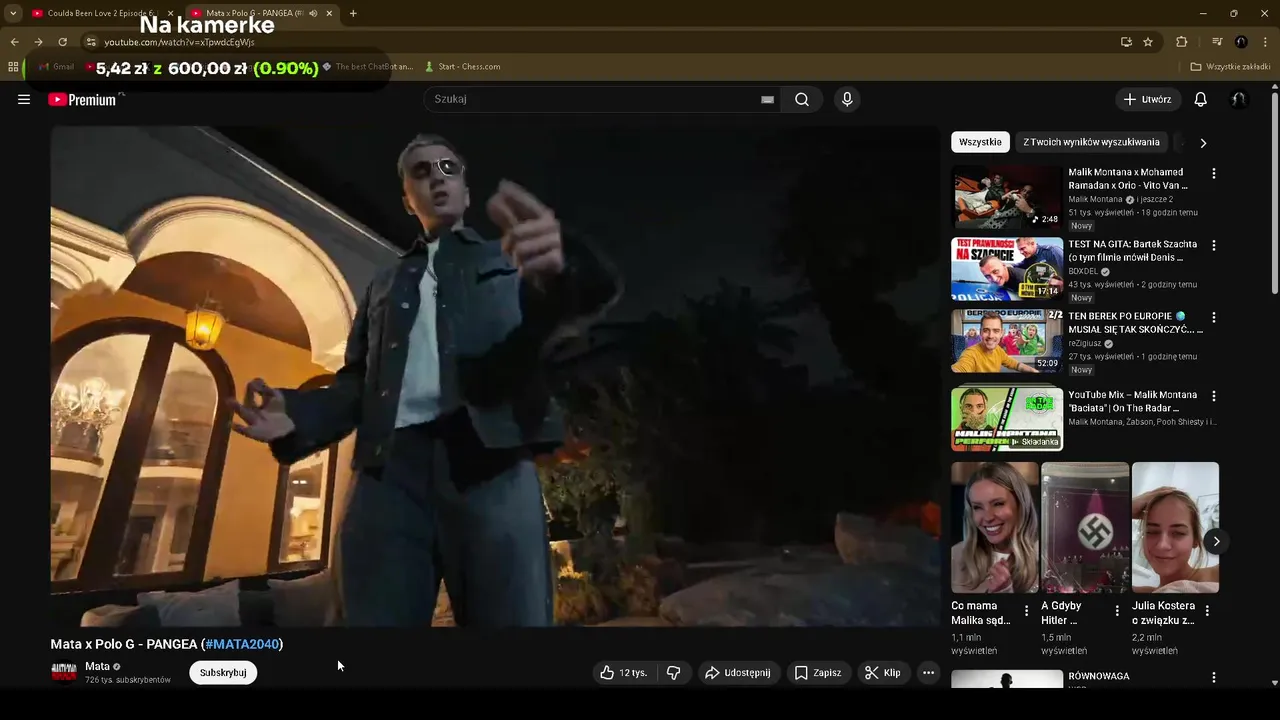Open options for TEN BEREK PO EUROPIE video

coord(1214,317)
